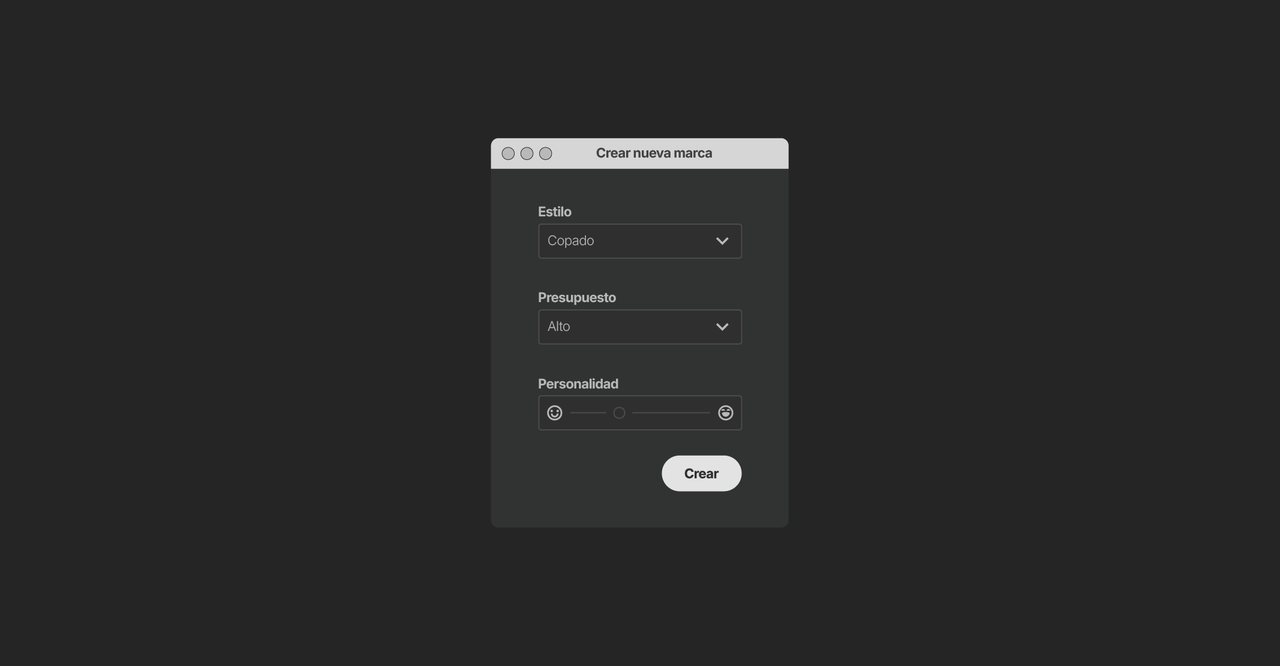Open the Presupuesto dropdown showing Alto

(x=640, y=327)
